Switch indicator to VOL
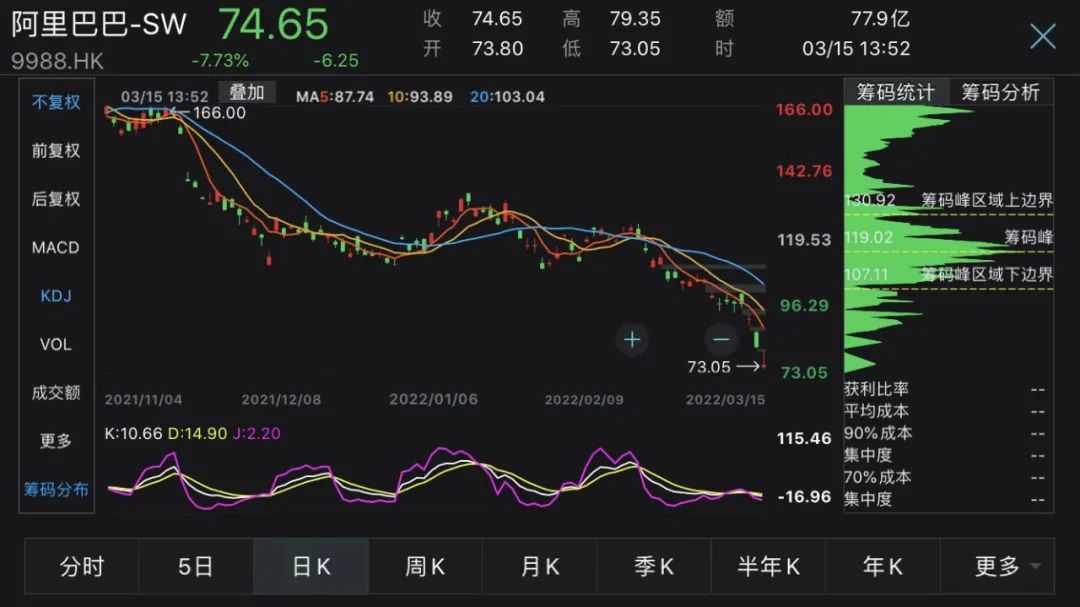This screenshot has width=1080, height=607. click(56, 344)
